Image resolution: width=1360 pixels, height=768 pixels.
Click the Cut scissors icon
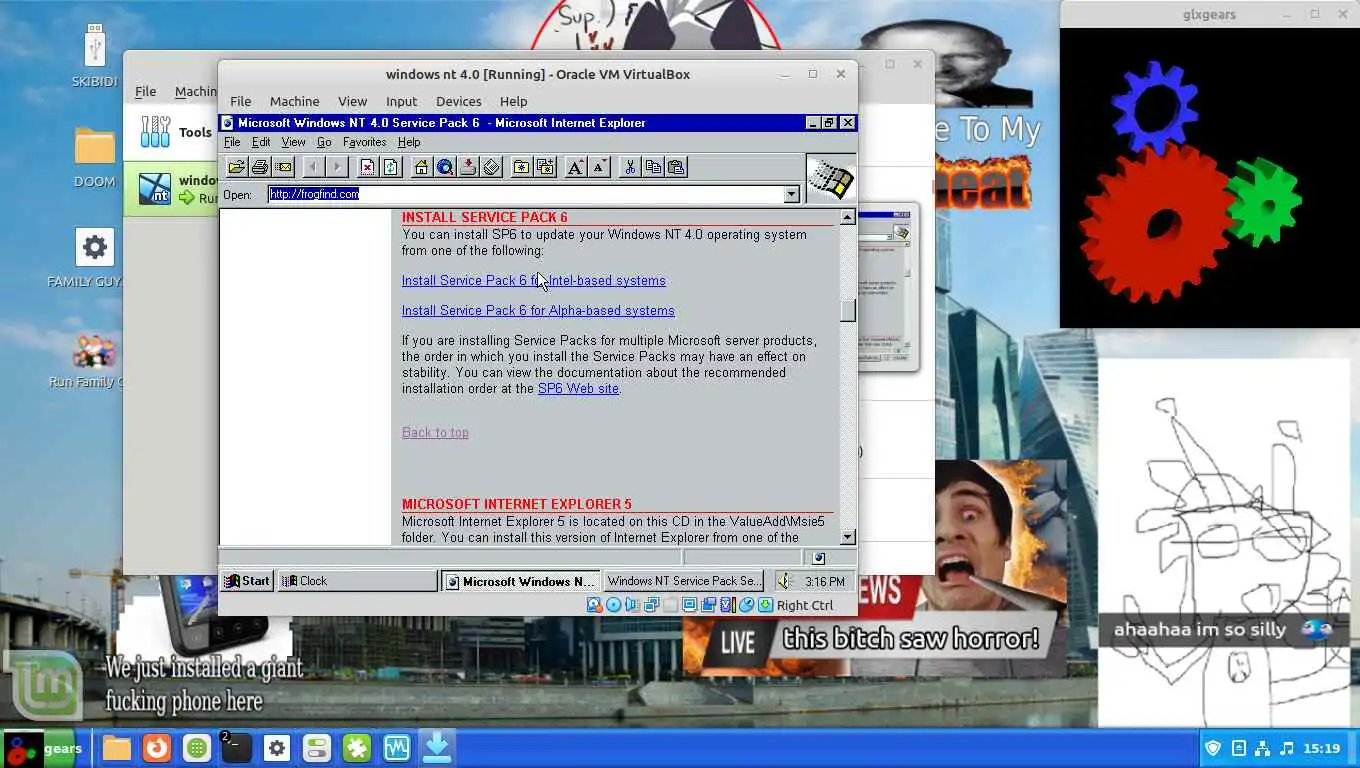(630, 167)
